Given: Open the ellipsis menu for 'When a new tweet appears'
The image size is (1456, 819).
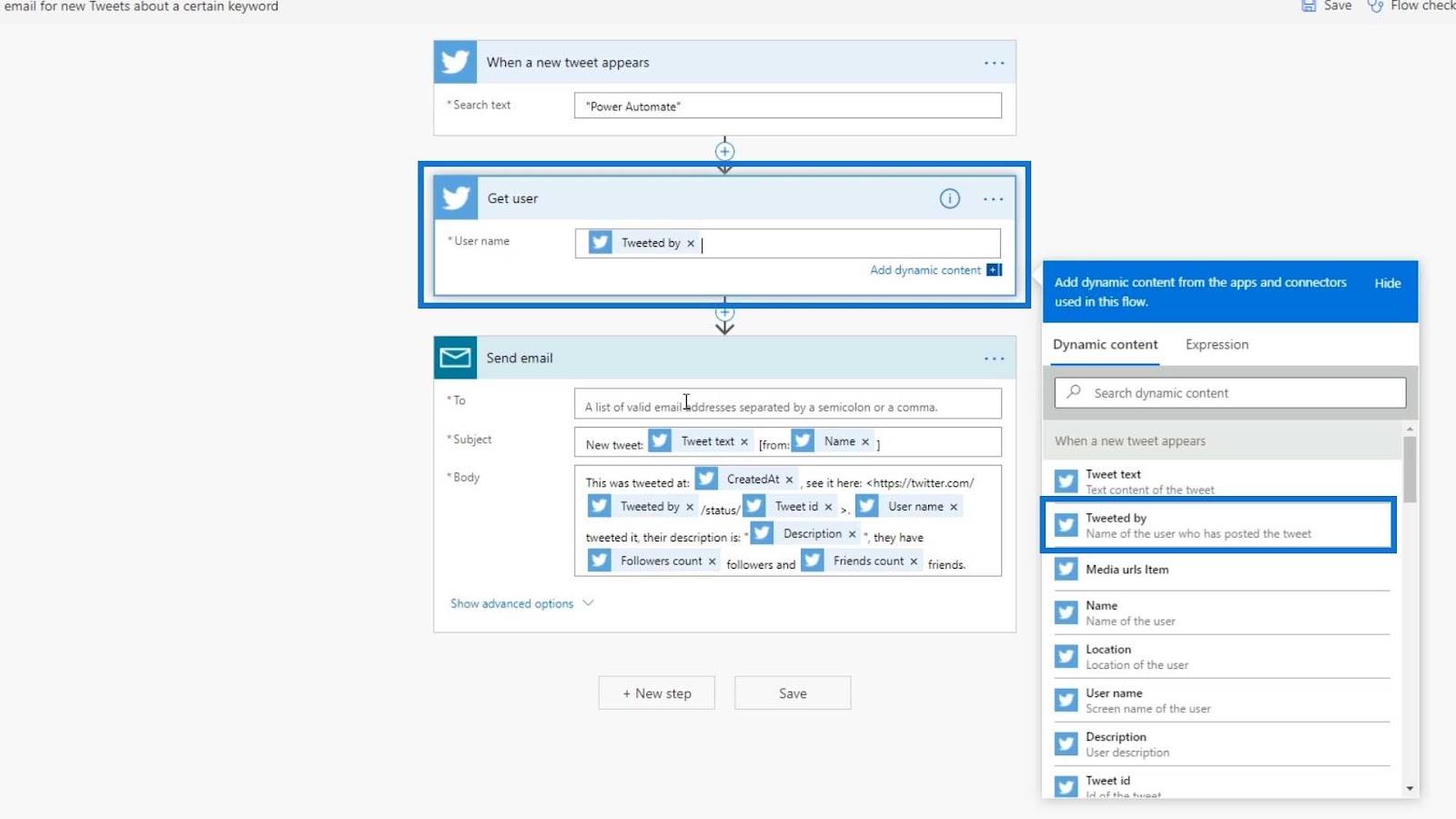Looking at the screenshot, I should tap(994, 63).
